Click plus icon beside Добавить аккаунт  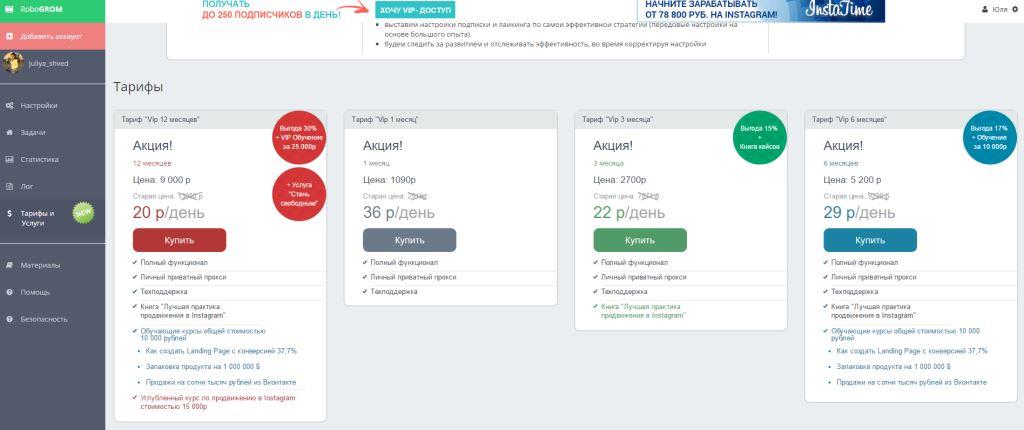click(9, 36)
